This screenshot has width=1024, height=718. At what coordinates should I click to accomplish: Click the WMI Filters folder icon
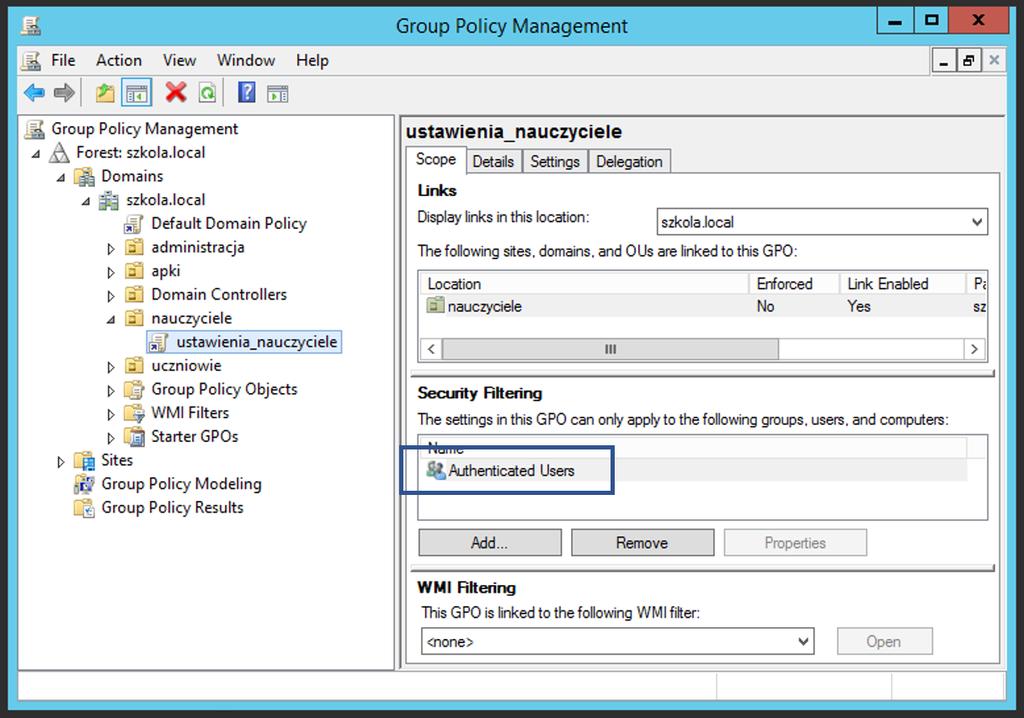click(134, 413)
